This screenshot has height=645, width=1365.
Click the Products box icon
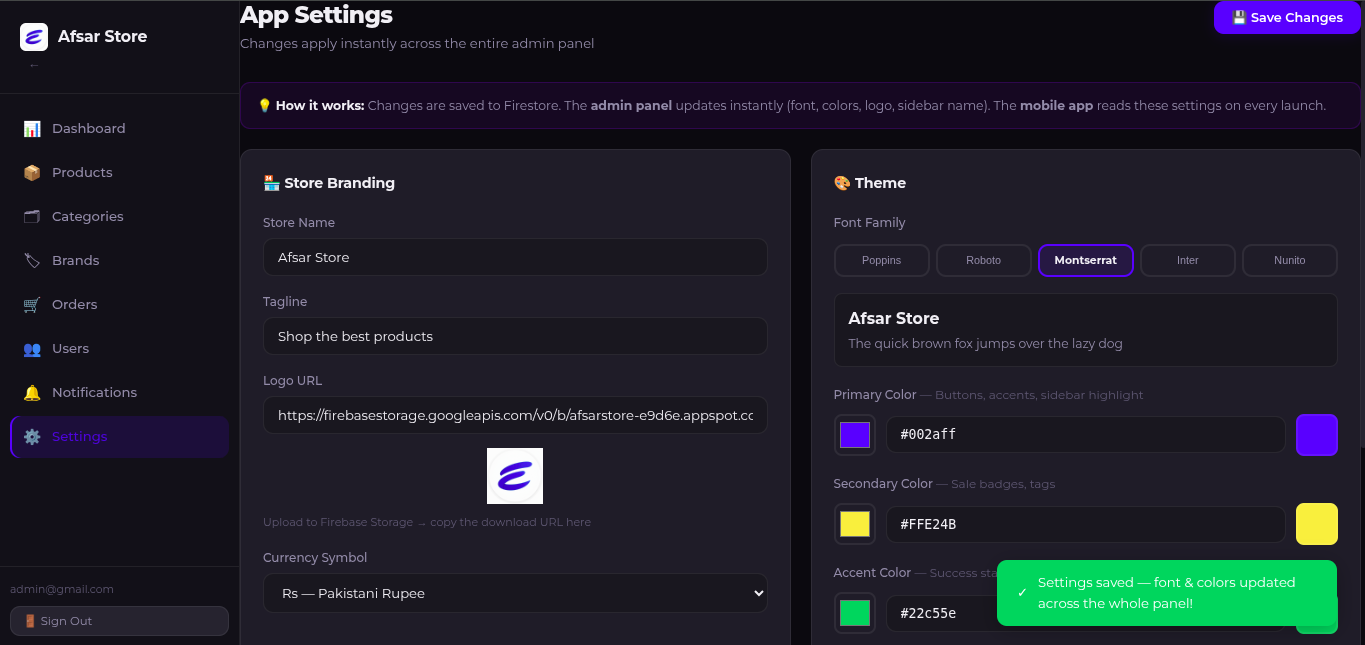(32, 173)
